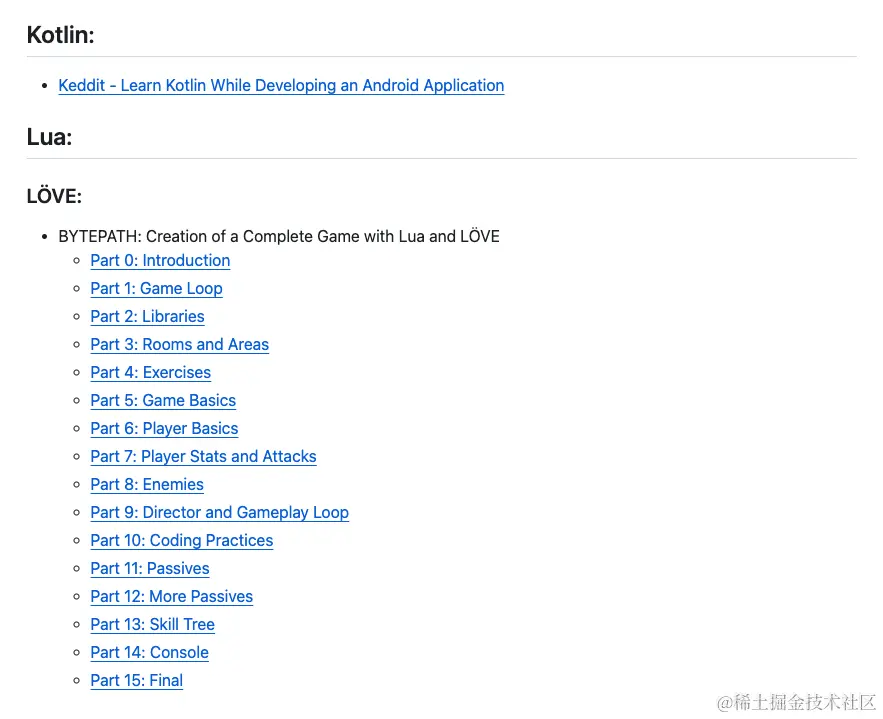The width and height of the screenshot is (883, 719).
Task: Open Part 14: Console link
Action: click(x=149, y=653)
